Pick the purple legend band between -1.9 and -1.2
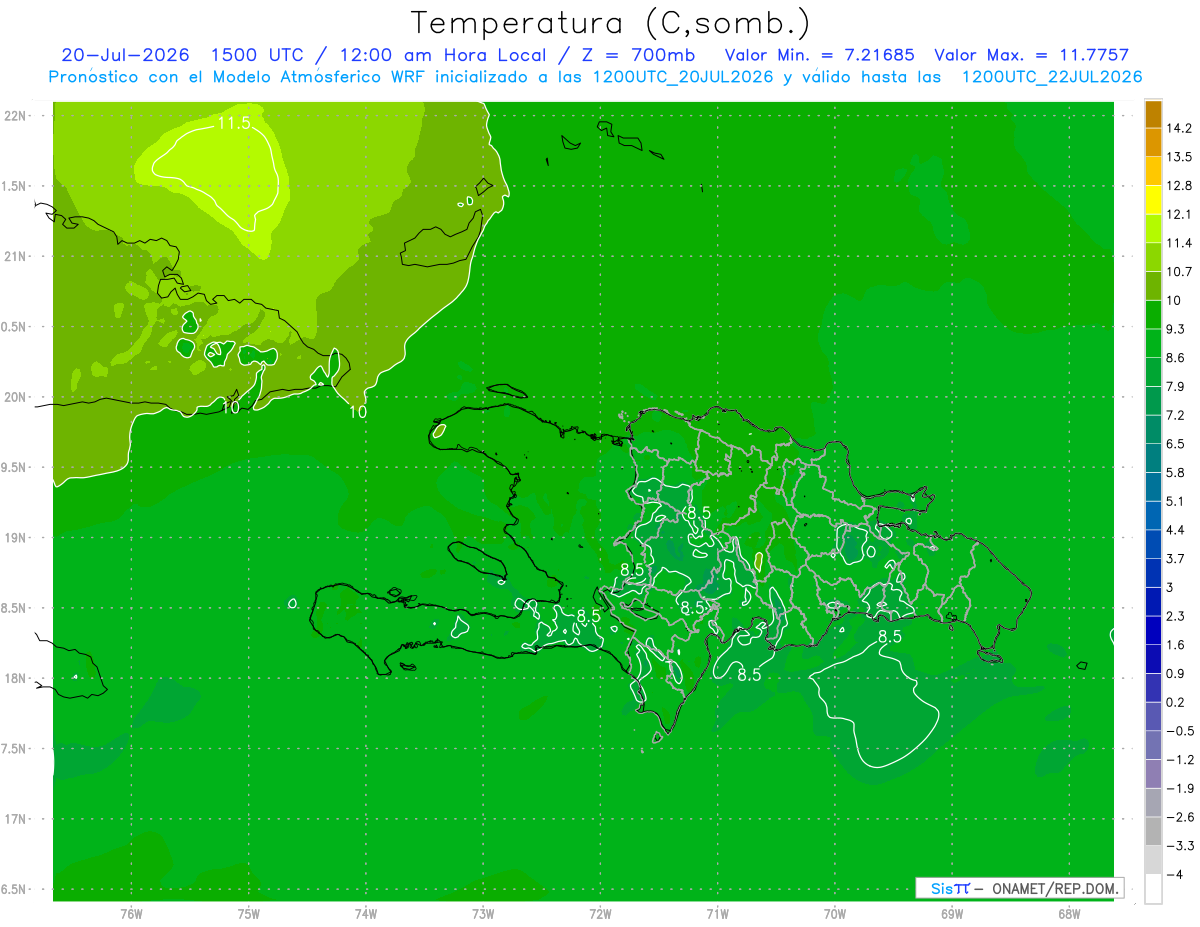 (x=1153, y=775)
